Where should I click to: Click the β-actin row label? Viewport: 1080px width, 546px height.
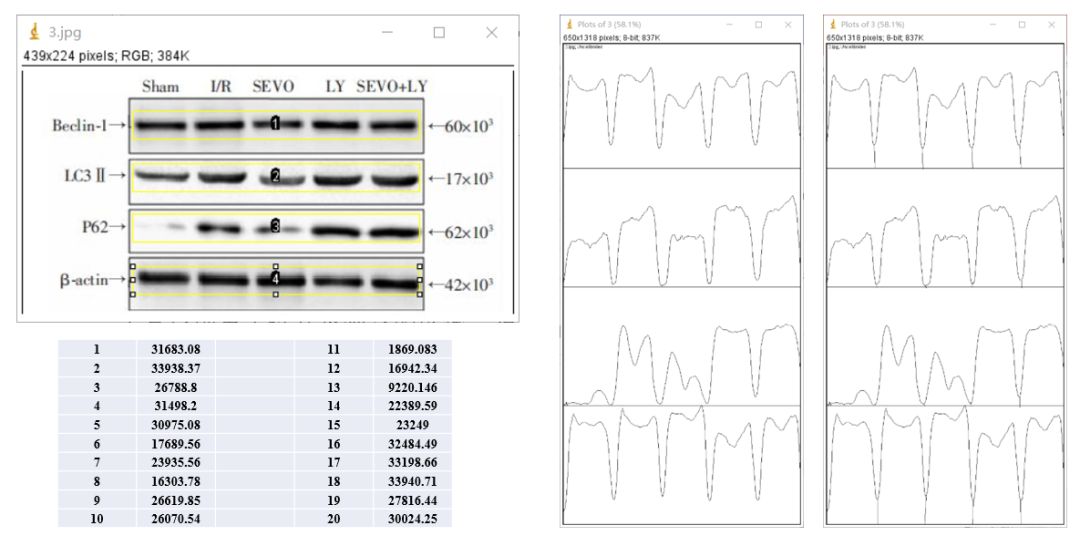[x=83, y=281]
